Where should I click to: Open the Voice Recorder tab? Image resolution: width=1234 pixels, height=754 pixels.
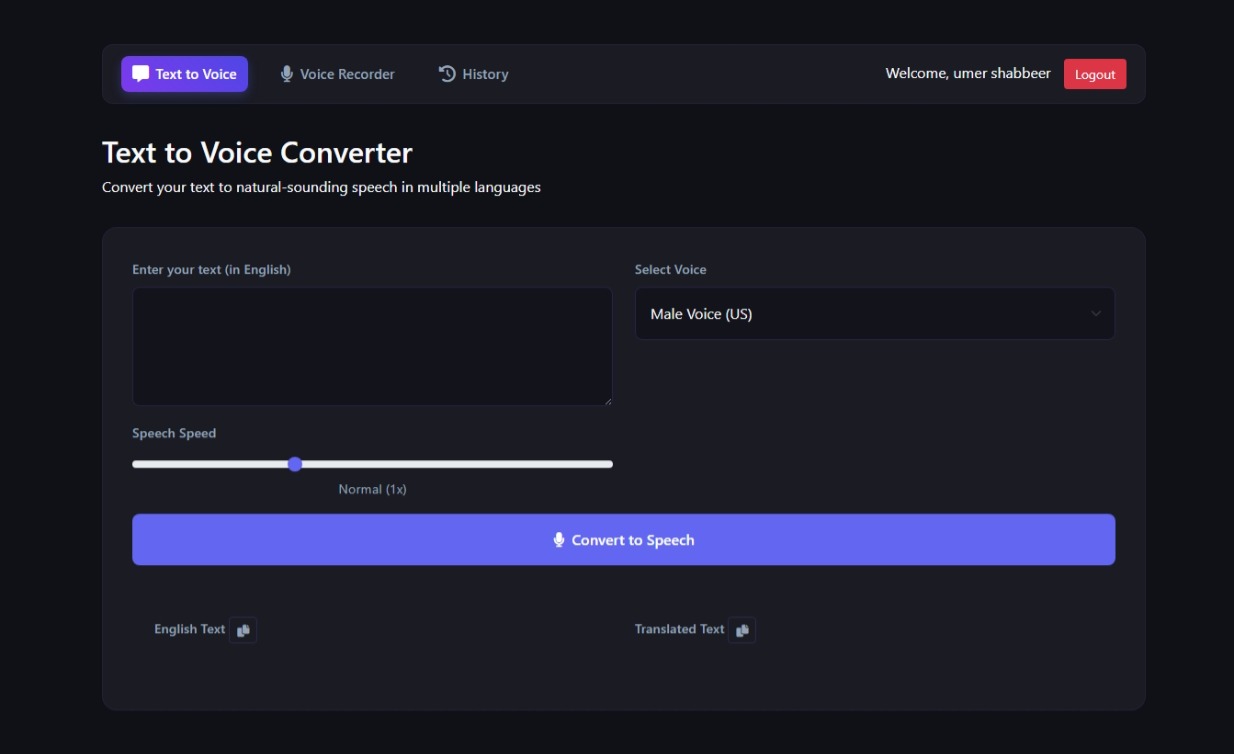[337, 74]
